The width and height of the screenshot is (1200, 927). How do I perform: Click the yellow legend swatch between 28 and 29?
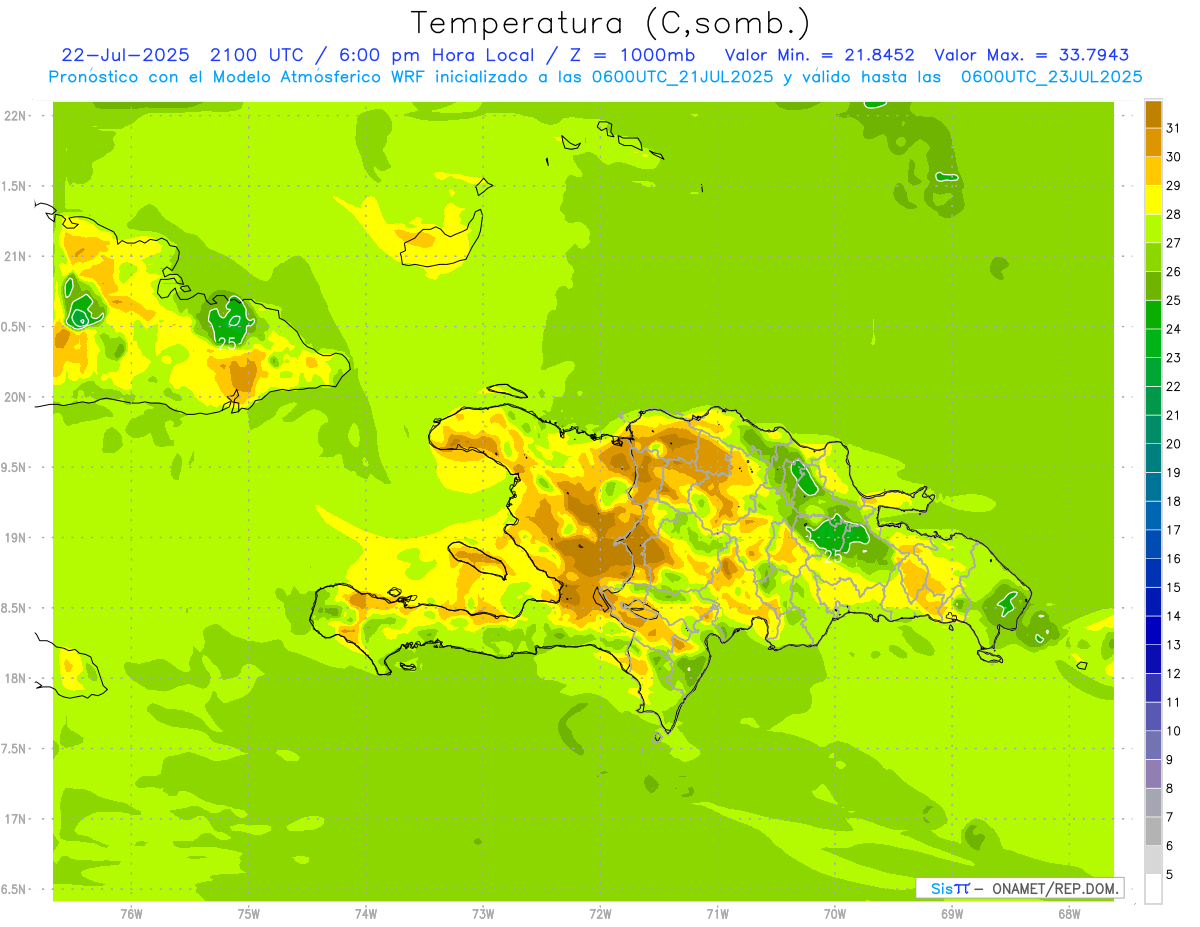1153,200
